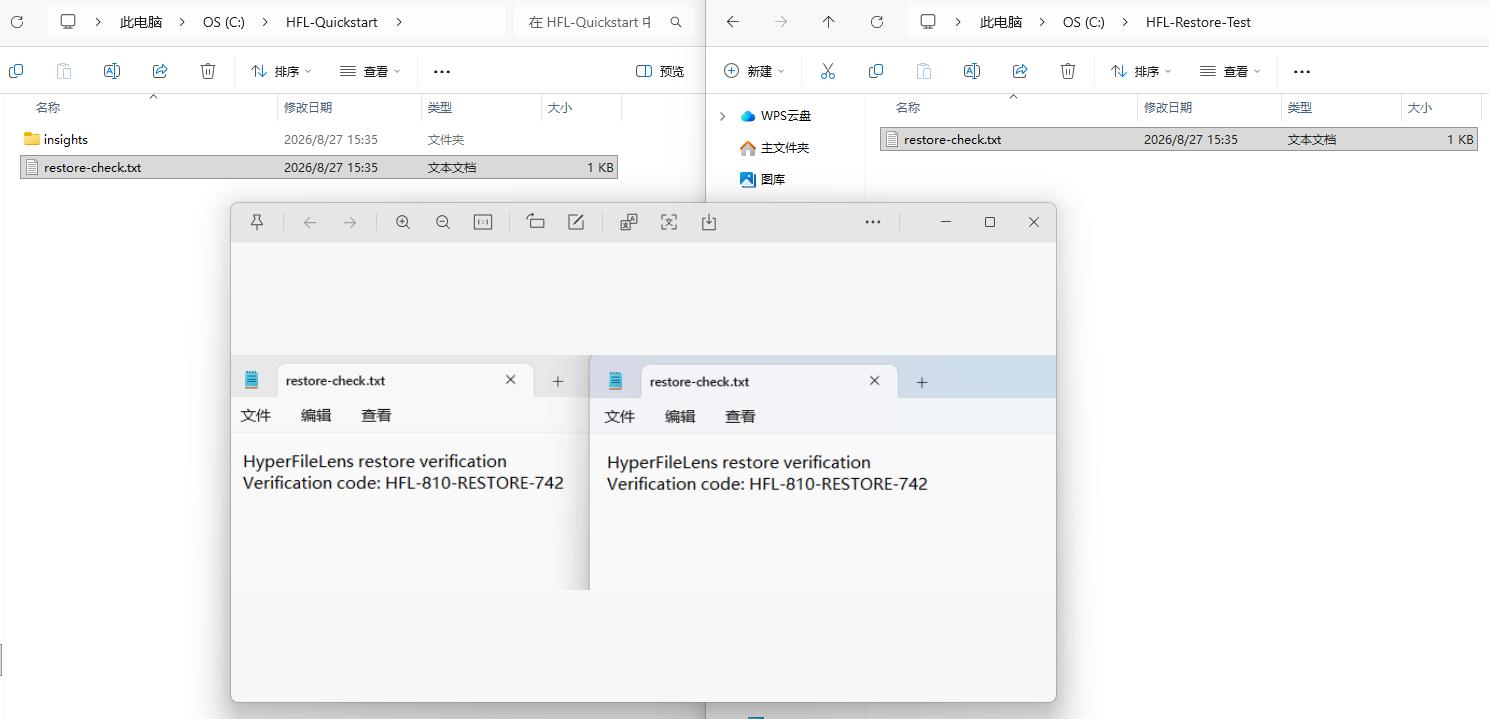The height and width of the screenshot is (719, 1489).
Task: Click the search box in HFL-Quickstart
Action: coord(604,21)
